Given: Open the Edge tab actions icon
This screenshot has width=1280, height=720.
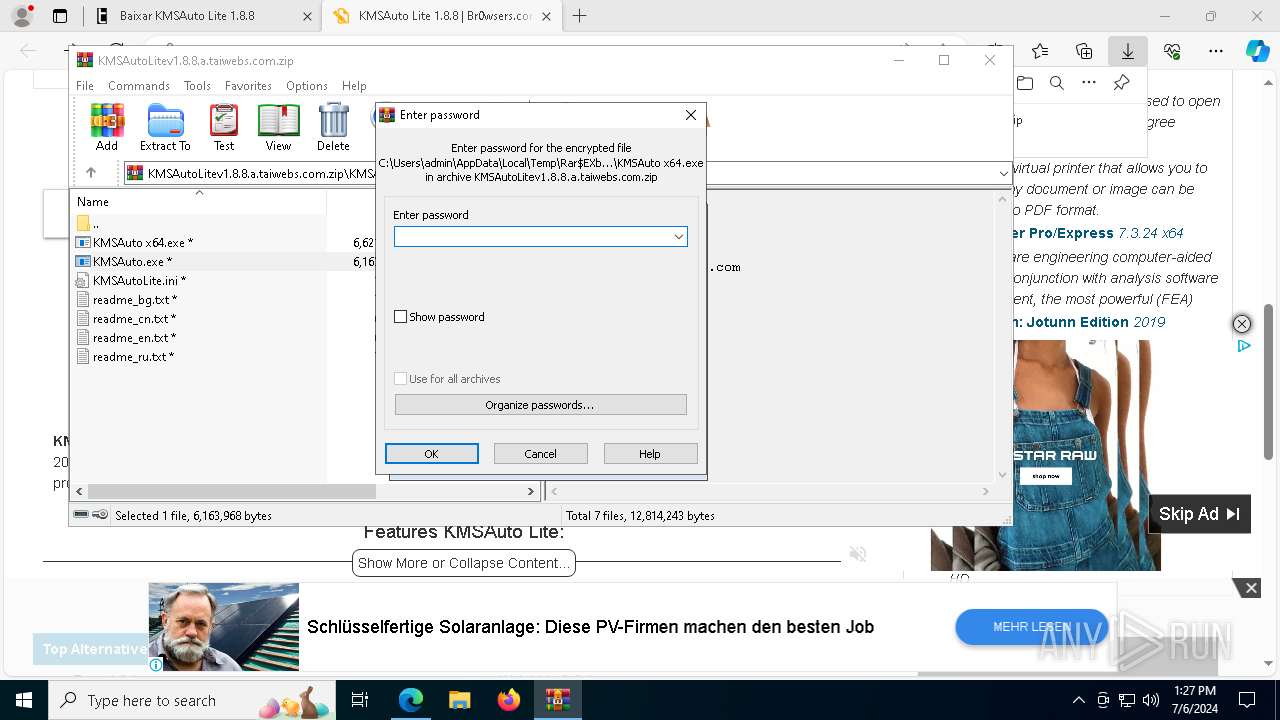Looking at the screenshot, I should pyautogui.click(x=60, y=16).
